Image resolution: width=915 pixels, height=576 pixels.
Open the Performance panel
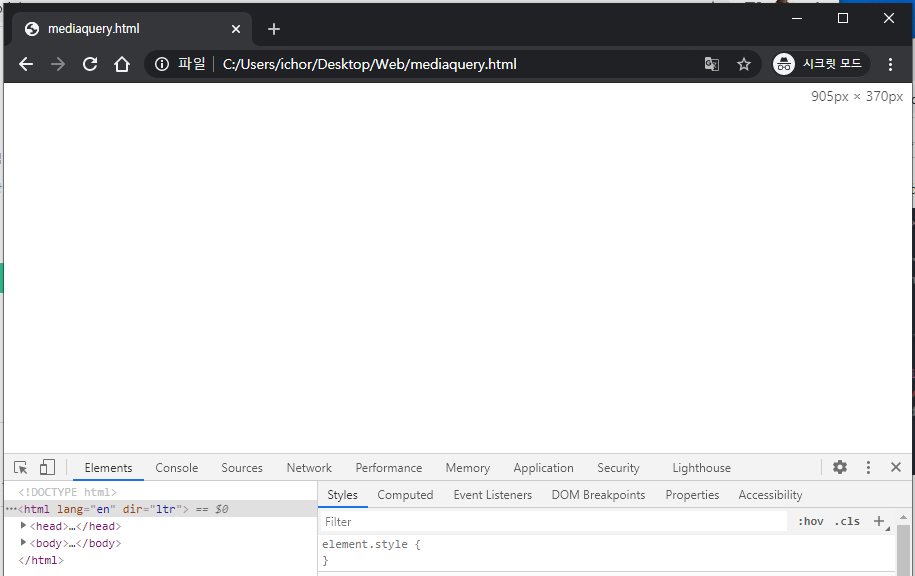tap(389, 468)
